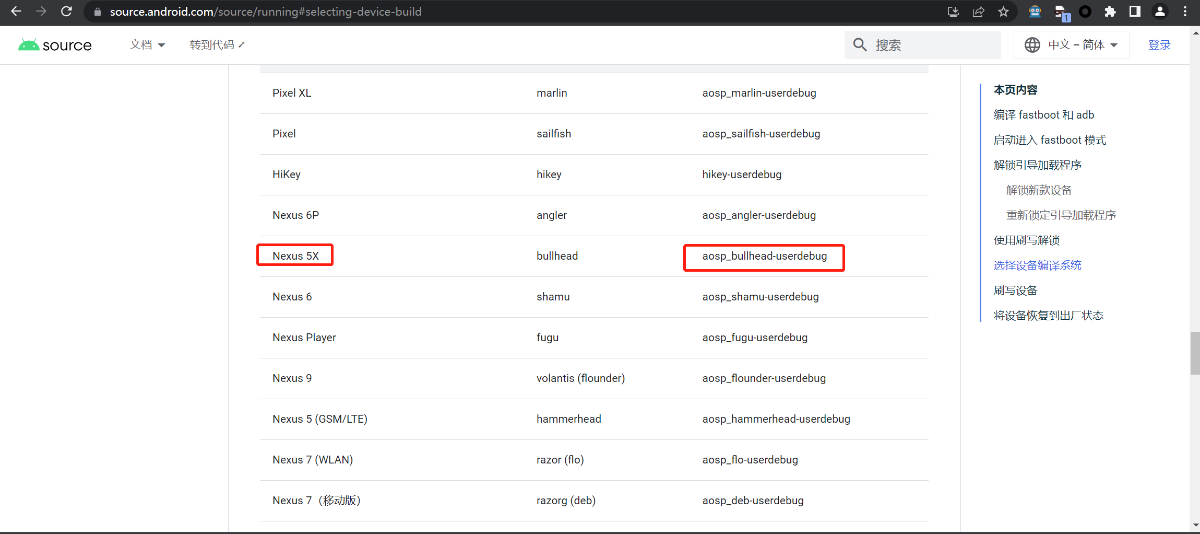This screenshot has height=534, width=1200.
Task: Click the install/download page icon
Action: coord(953,12)
